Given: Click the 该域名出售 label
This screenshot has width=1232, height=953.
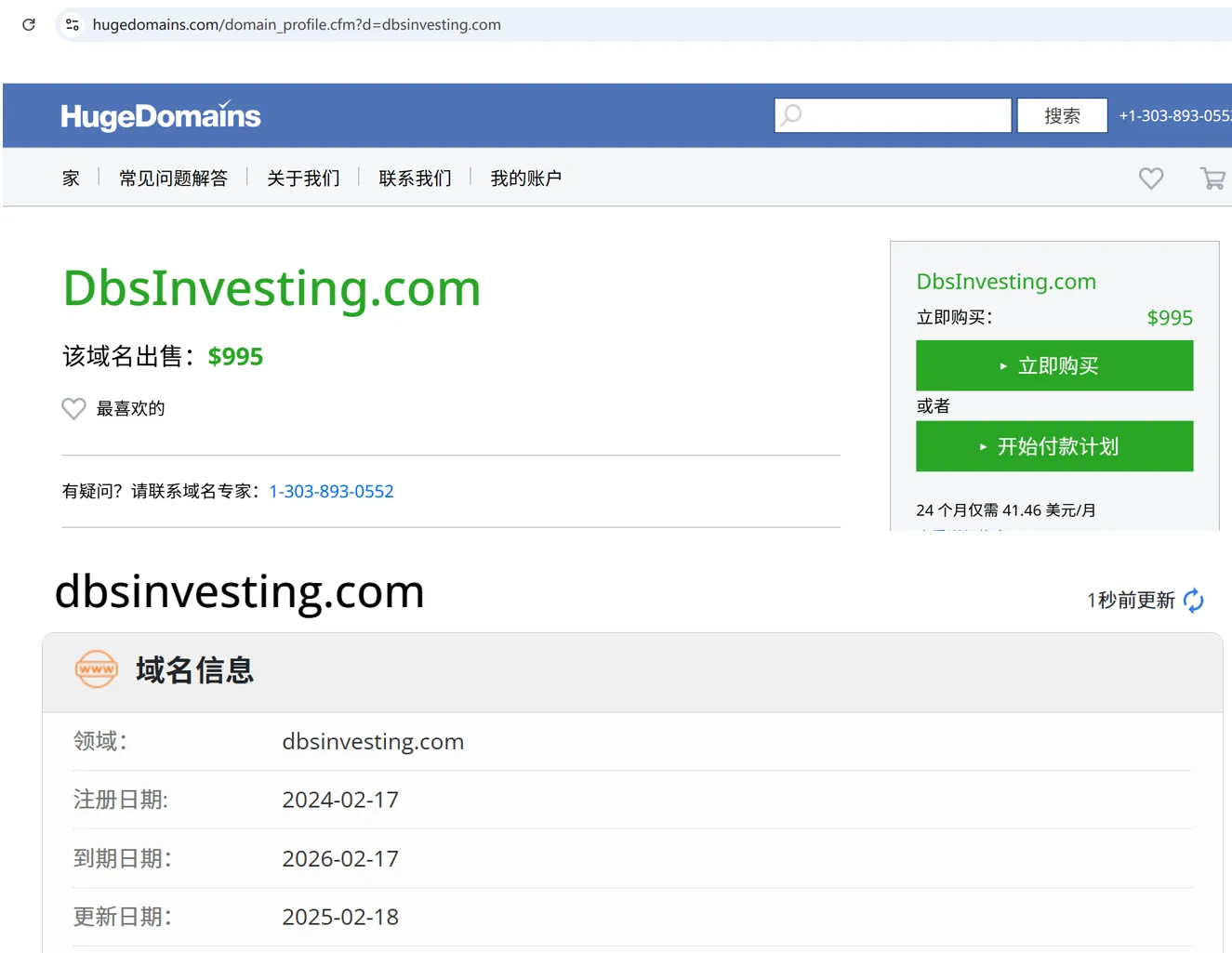Looking at the screenshot, I should point(129,356).
